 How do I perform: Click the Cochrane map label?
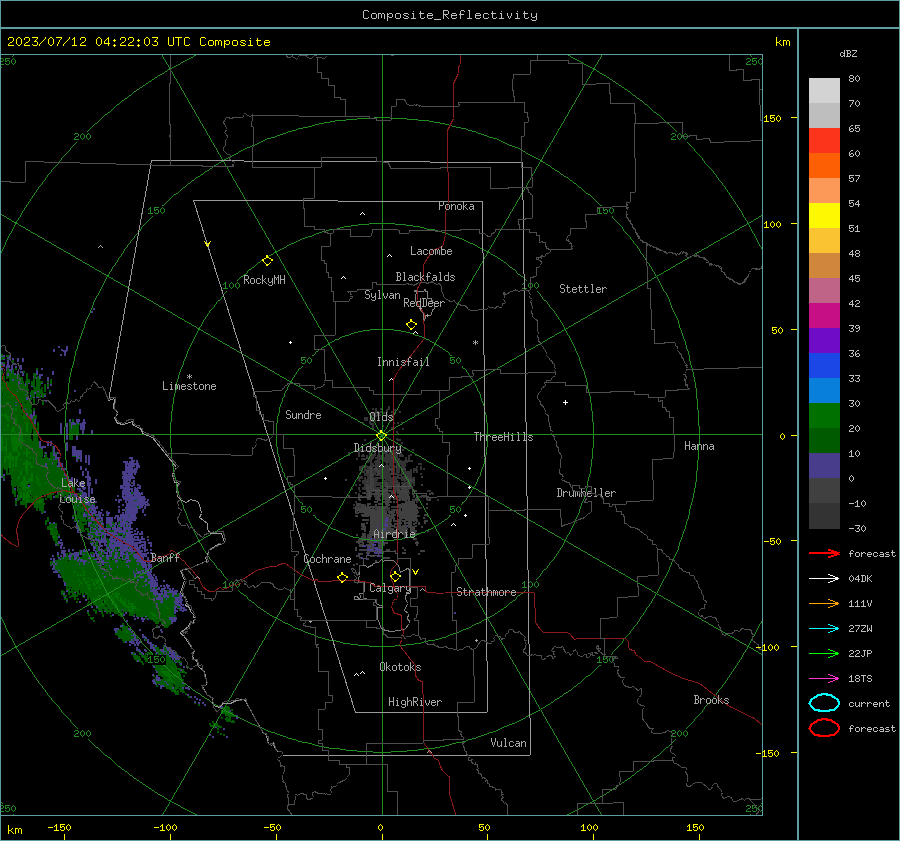[327, 559]
